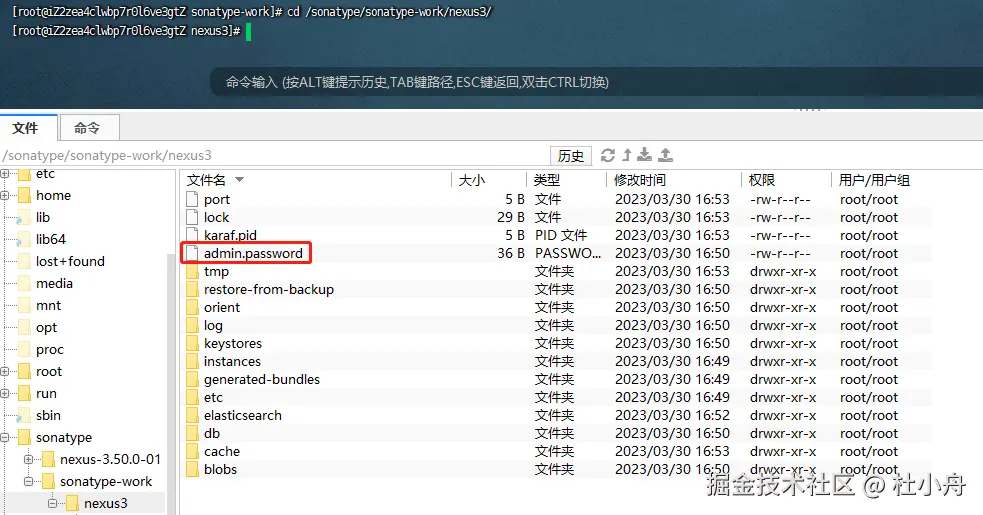This screenshot has width=983, height=515.
Task: Select the admin.password file icon
Action: pos(192,253)
